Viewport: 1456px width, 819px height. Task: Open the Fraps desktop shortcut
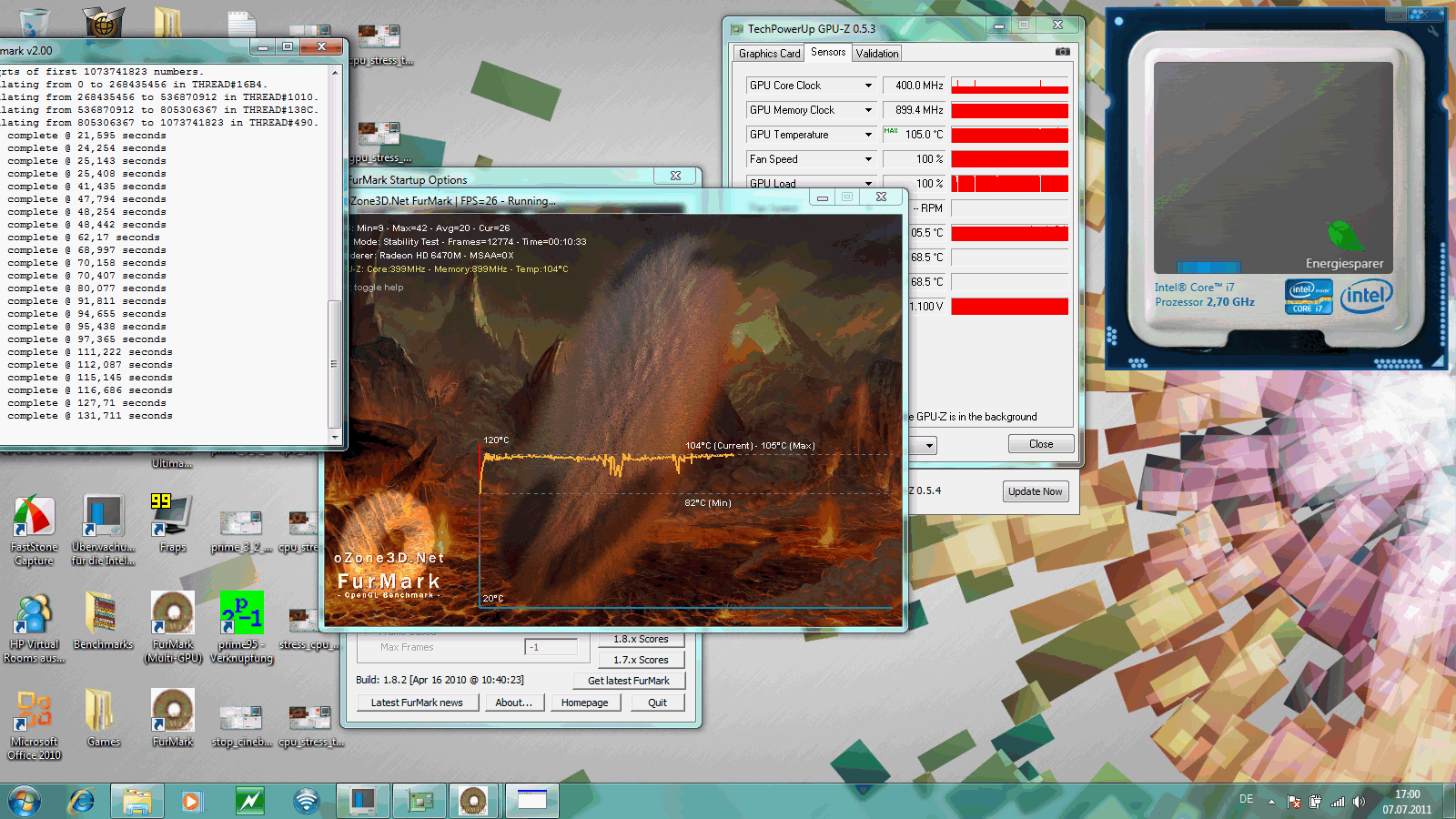coord(172,518)
